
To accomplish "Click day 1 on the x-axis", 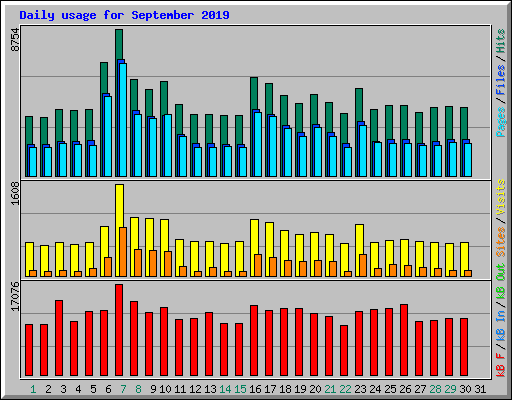I will 33,389.
